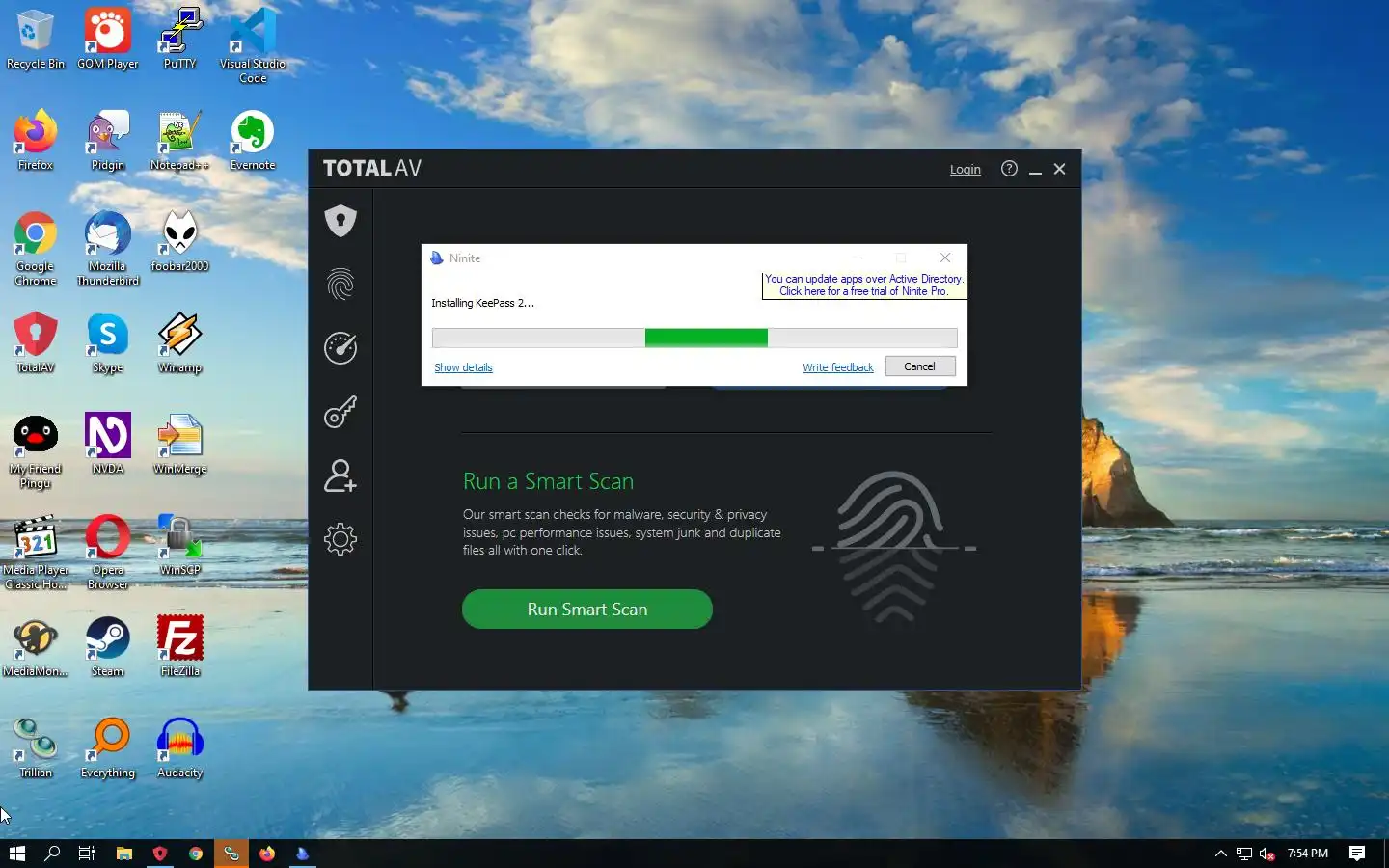Select the WinMerge desktop icon
The height and width of the screenshot is (868, 1389).
tap(180, 446)
